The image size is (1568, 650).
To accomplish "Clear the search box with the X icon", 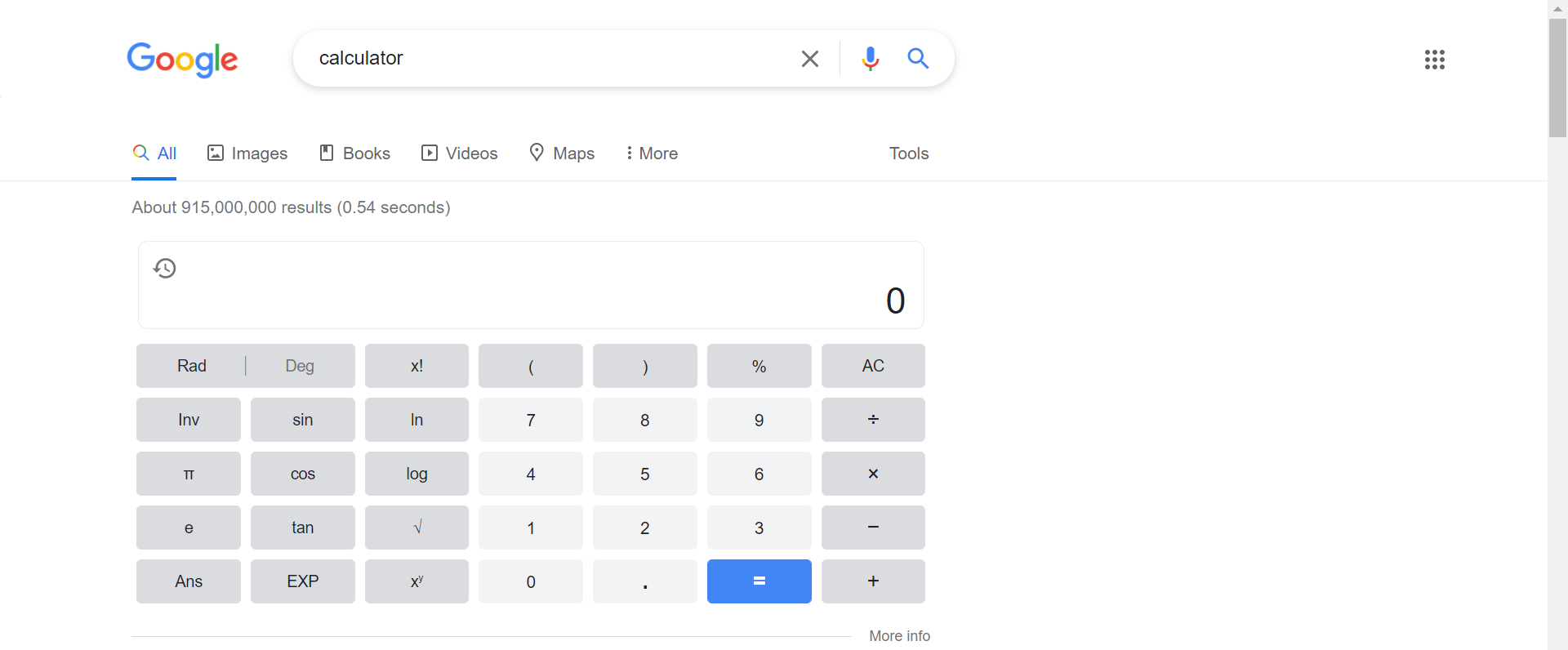I will pos(809,59).
